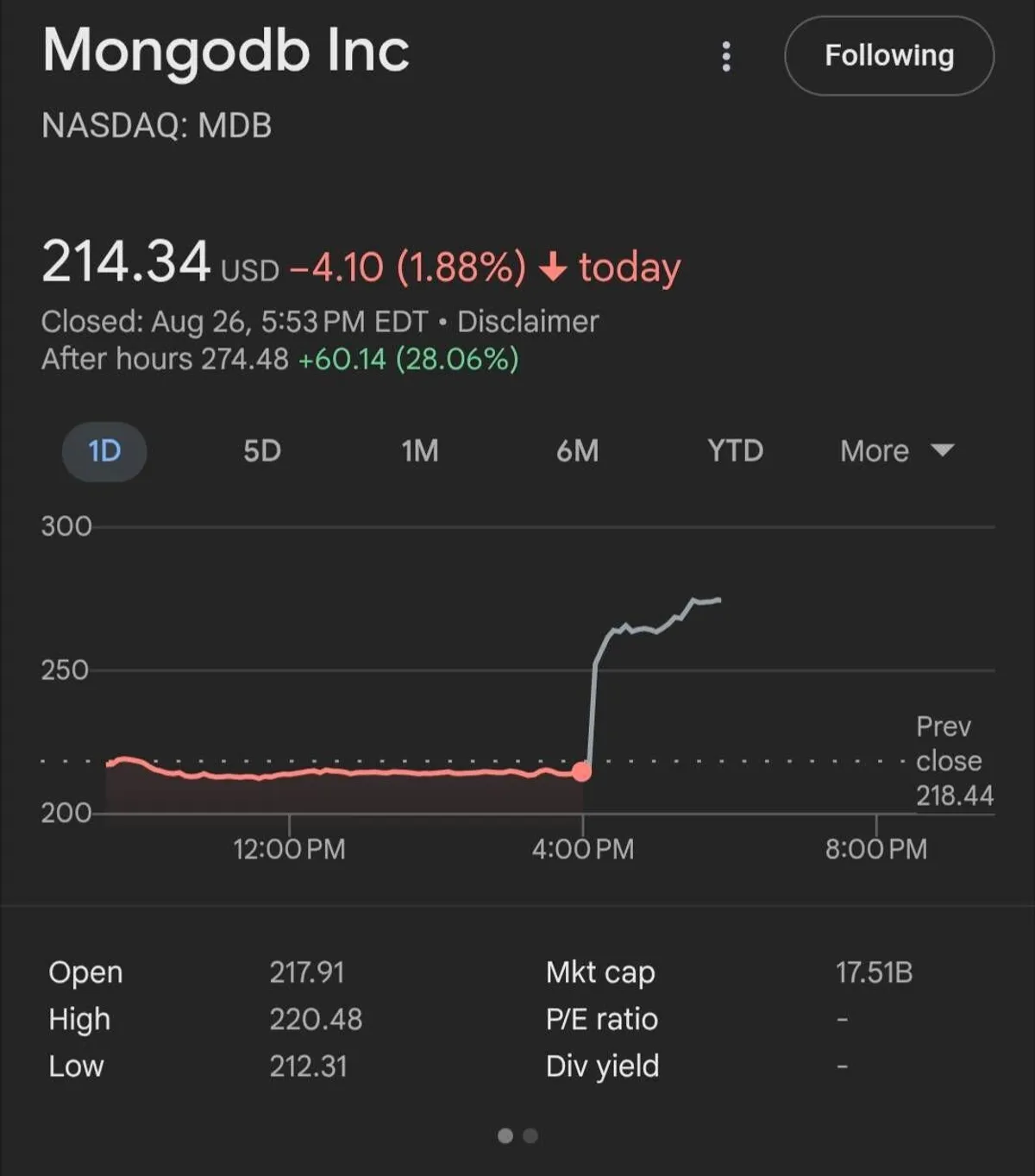Go to the second stats page dot
The image size is (1035, 1176).
click(530, 1135)
